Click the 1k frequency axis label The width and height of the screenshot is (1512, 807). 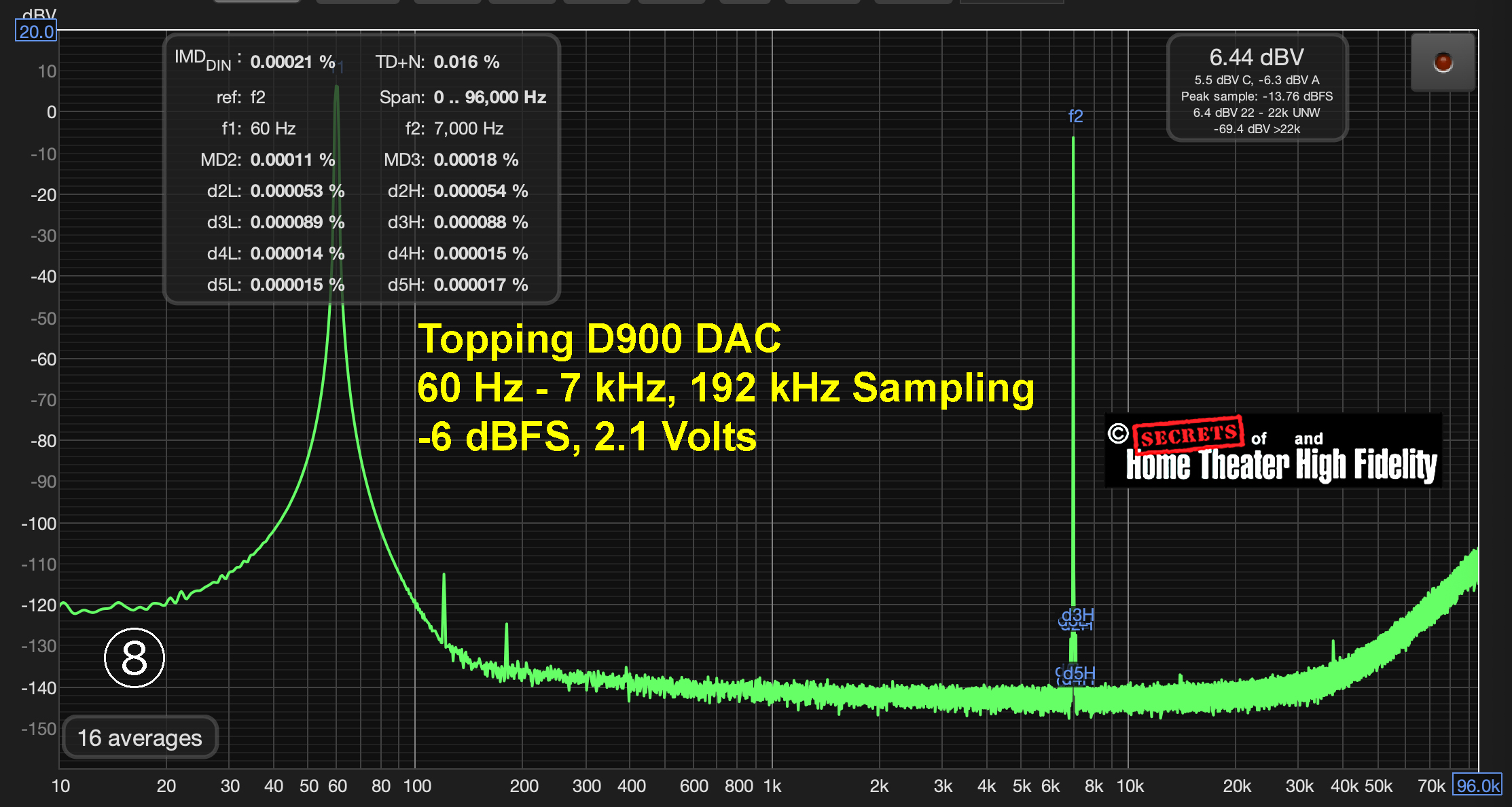tap(772, 786)
